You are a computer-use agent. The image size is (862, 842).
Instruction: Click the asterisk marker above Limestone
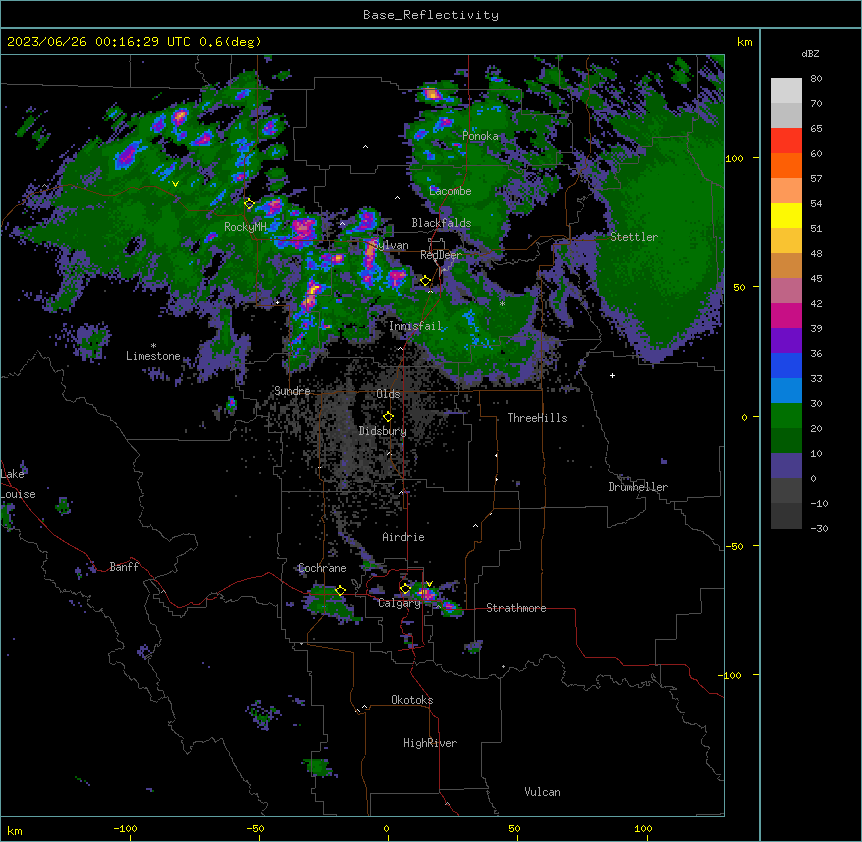153,346
